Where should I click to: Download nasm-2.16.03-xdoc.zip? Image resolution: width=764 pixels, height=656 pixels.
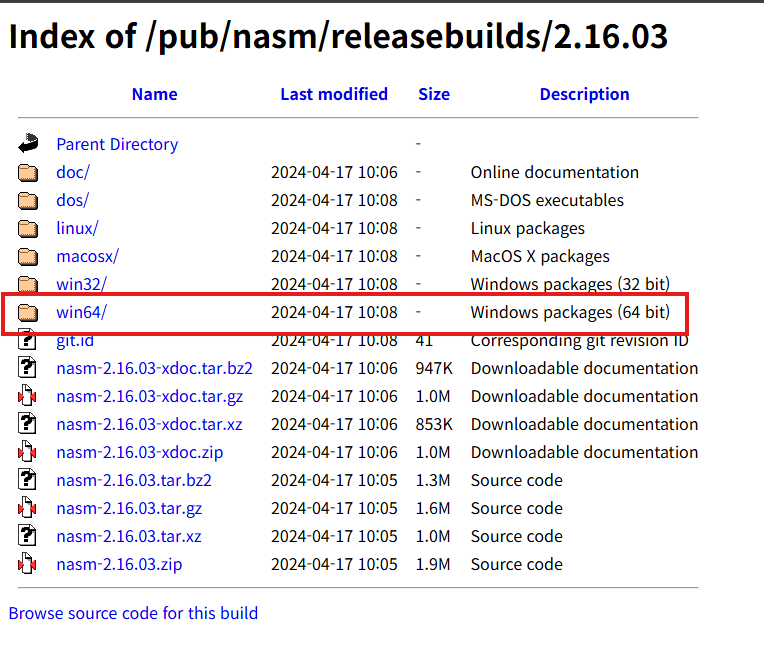(x=140, y=452)
